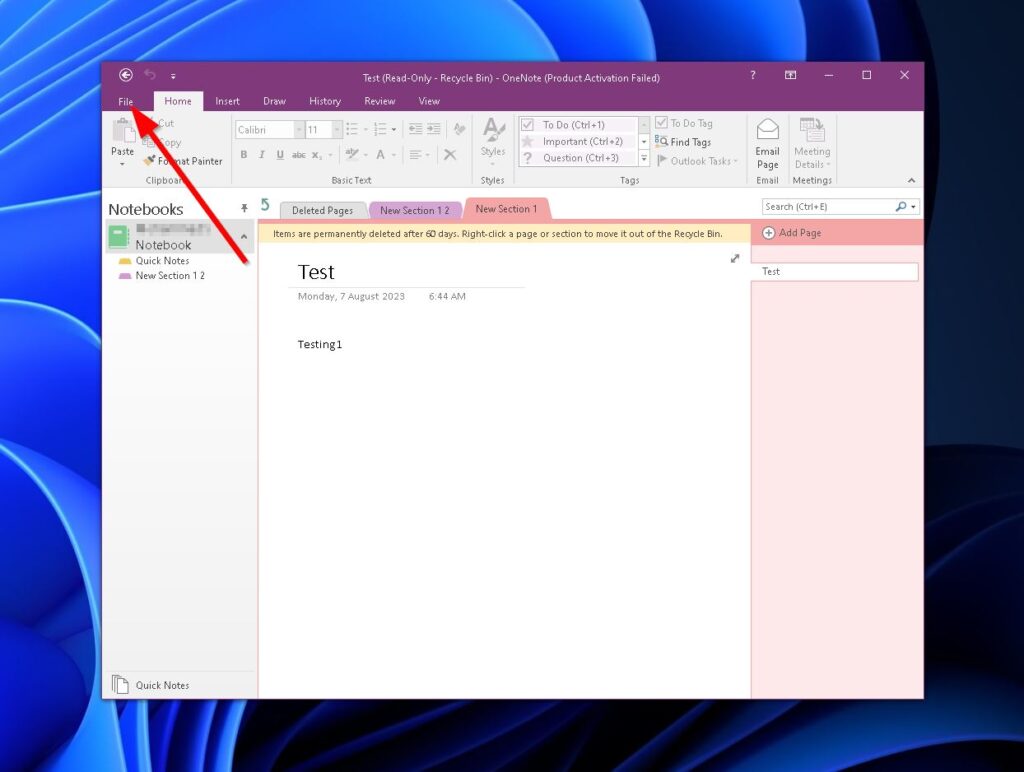Apply italic formatting
The height and width of the screenshot is (772, 1024).
(262, 155)
